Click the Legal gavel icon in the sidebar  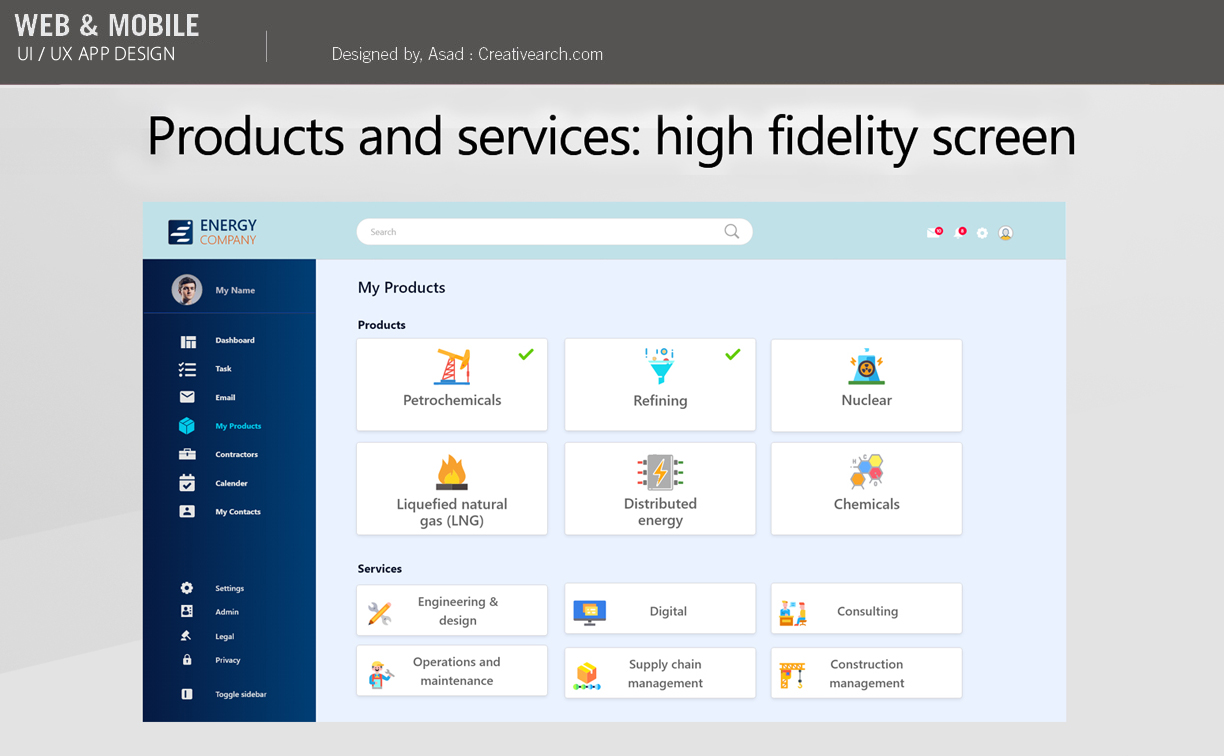coord(188,636)
